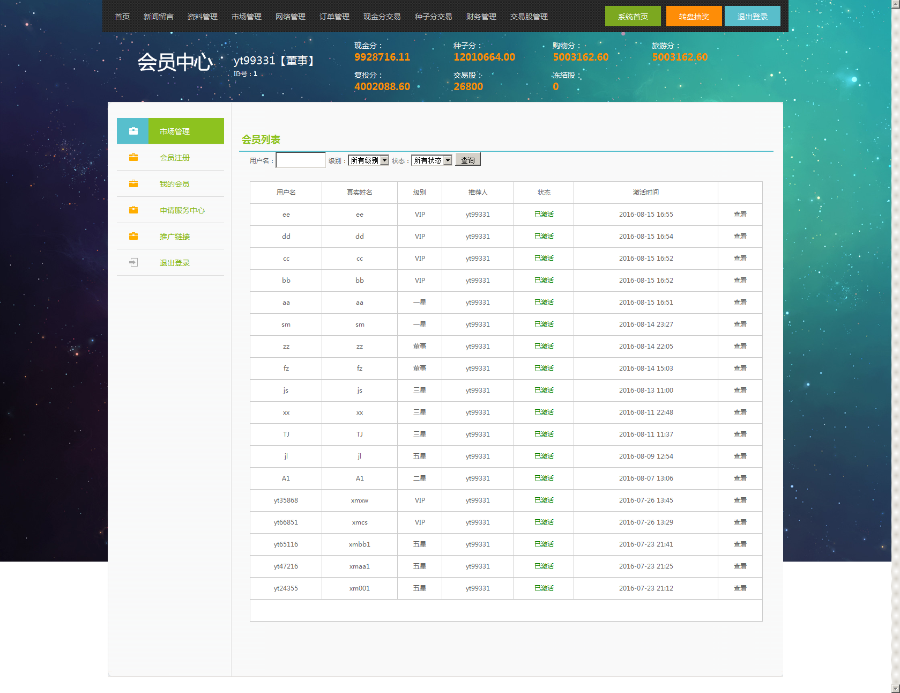
Task: Open the 级别 level filter dropdown
Action: pos(368,160)
